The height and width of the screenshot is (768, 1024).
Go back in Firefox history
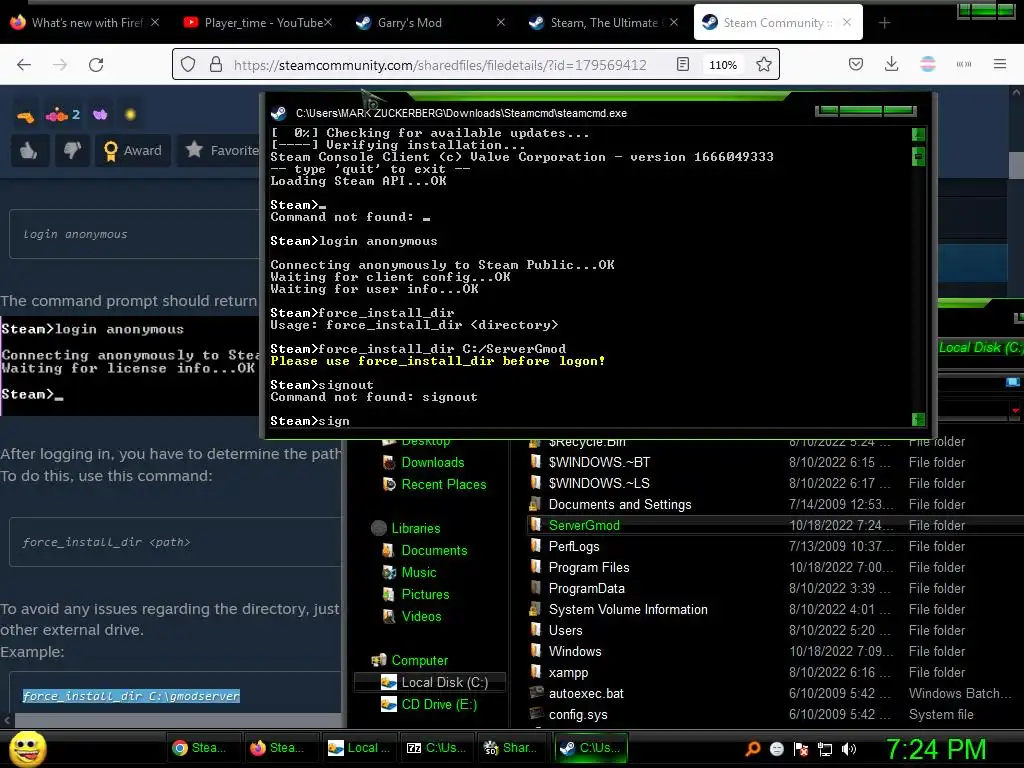(x=24, y=65)
